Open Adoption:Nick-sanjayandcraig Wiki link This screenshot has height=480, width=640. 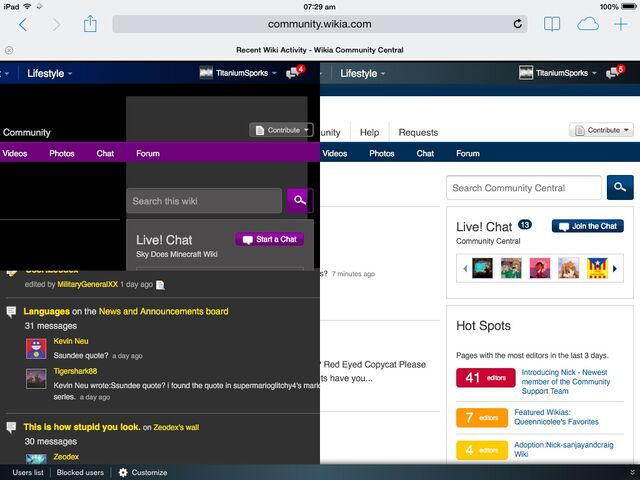pyautogui.click(x=564, y=449)
